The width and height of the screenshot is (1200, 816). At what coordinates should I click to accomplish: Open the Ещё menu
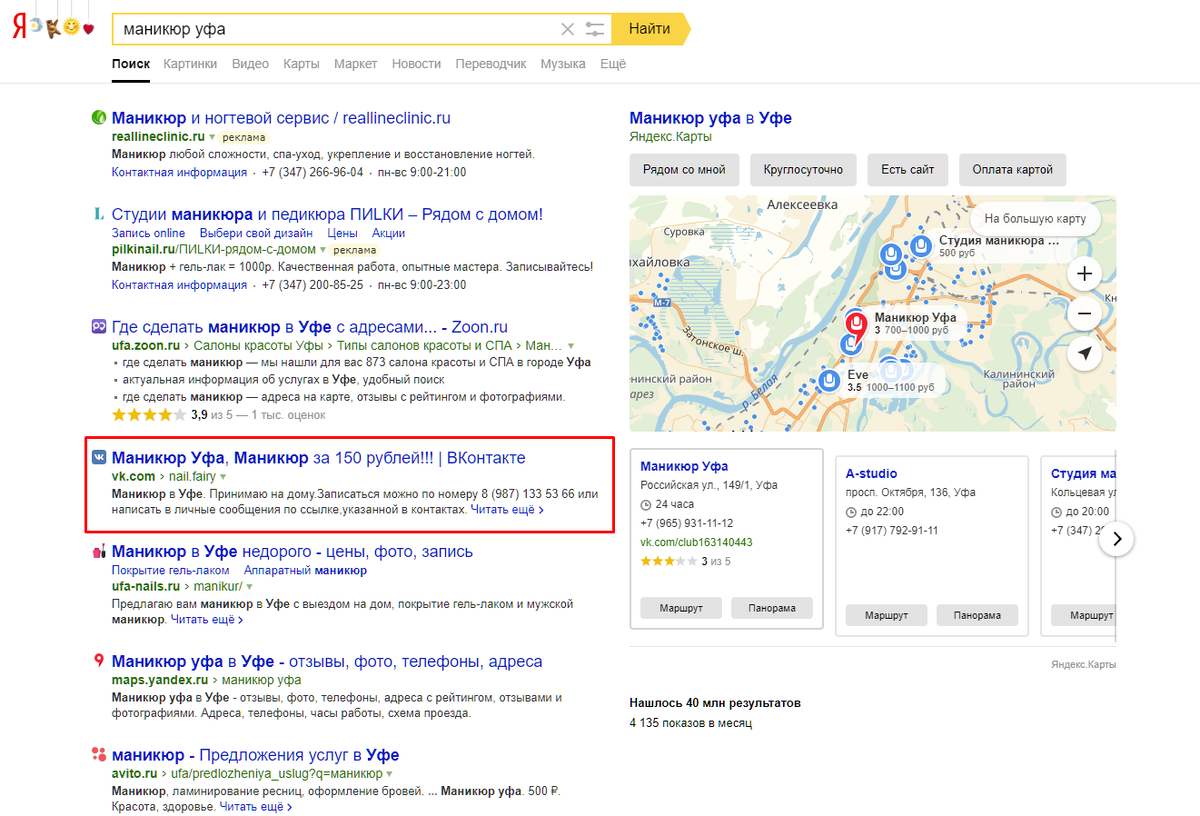[x=613, y=64]
